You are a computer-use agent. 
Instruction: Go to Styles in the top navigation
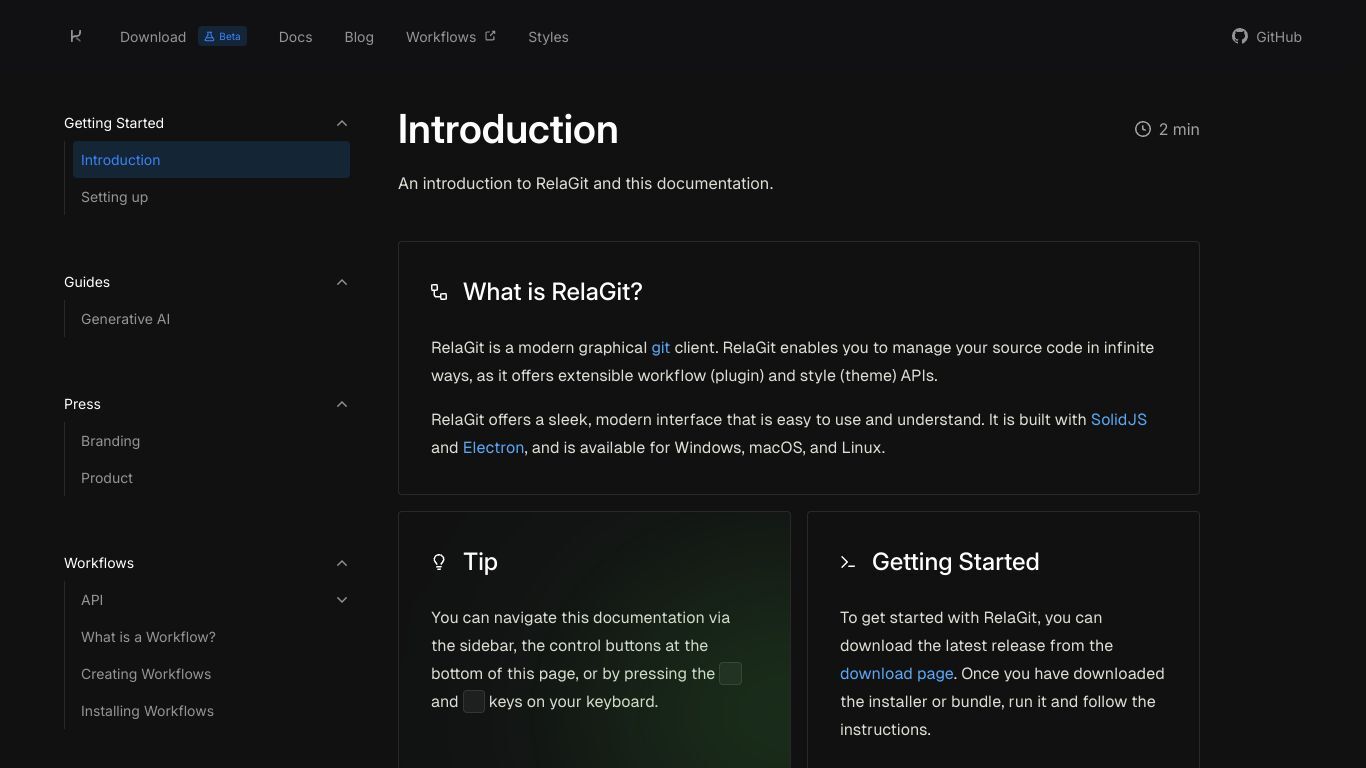(548, 37)
